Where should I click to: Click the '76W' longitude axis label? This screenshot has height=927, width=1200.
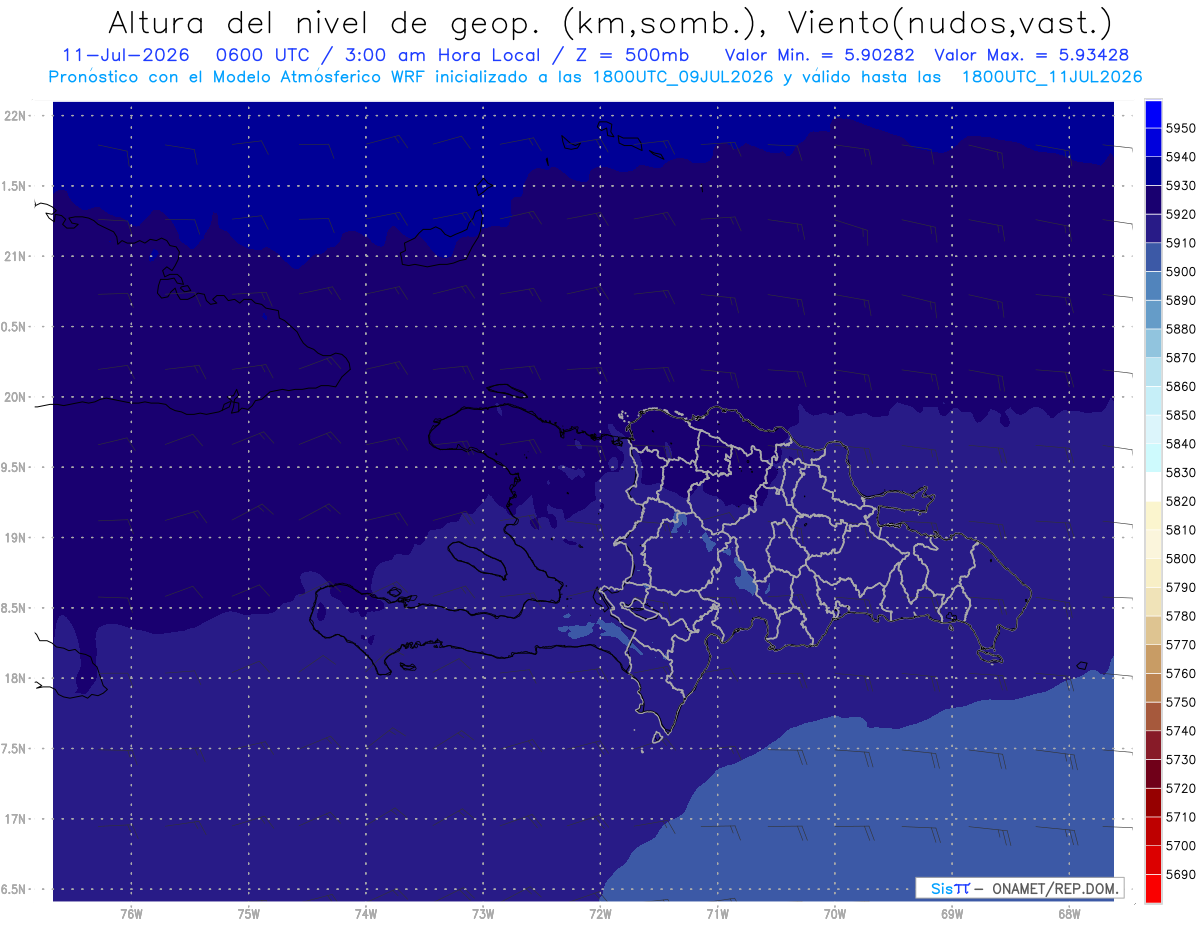[x=131, y=913]
